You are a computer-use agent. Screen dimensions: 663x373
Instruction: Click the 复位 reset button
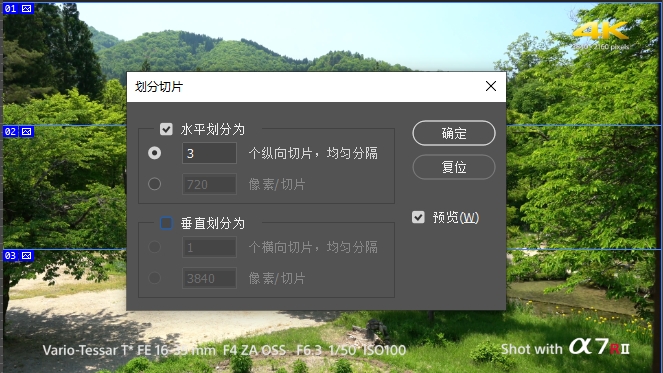(x=454, y=167)
